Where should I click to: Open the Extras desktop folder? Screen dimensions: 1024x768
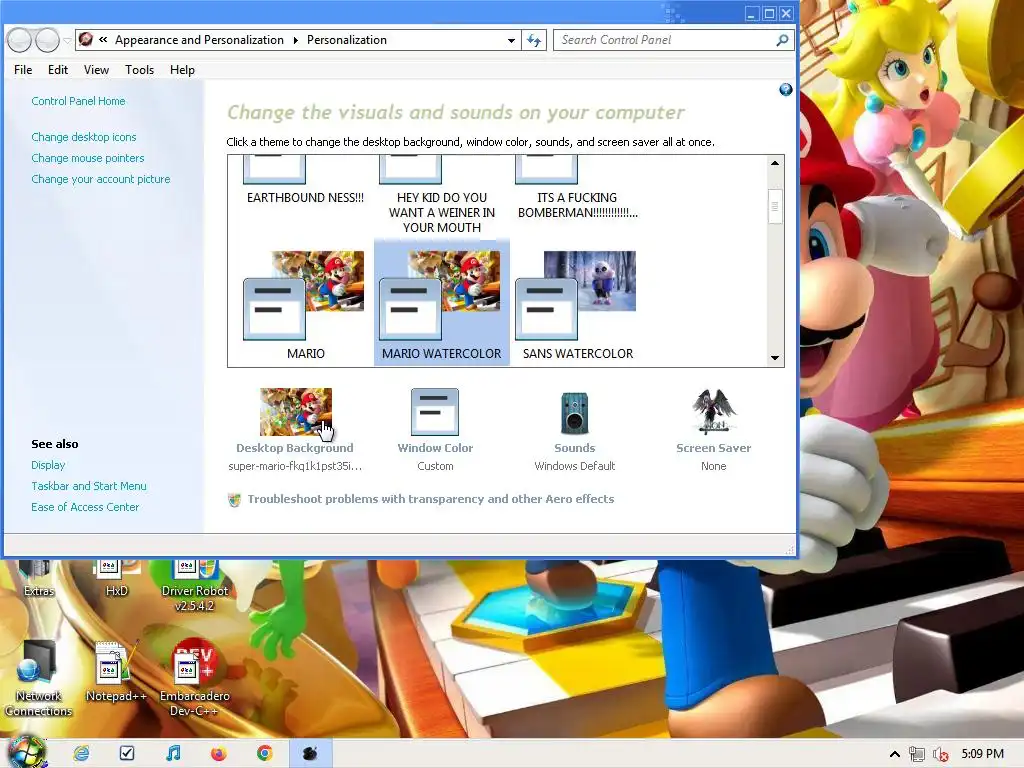[39, 579]
